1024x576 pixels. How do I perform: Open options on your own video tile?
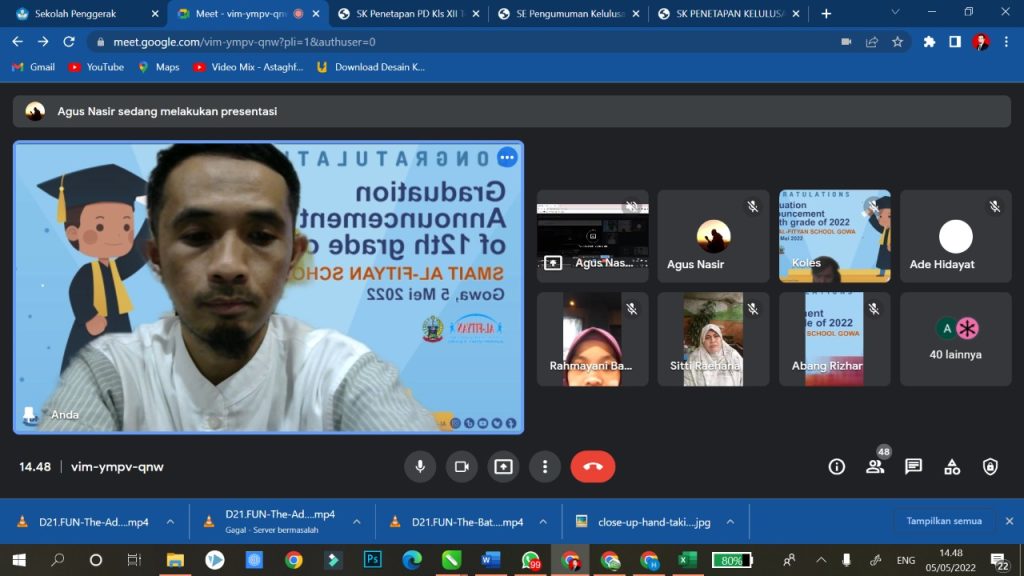[x=507, y=158]
